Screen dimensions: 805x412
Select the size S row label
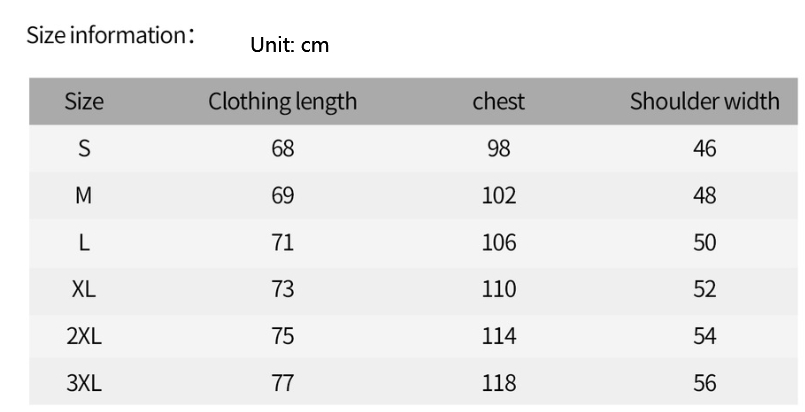[x=84, y=149]
